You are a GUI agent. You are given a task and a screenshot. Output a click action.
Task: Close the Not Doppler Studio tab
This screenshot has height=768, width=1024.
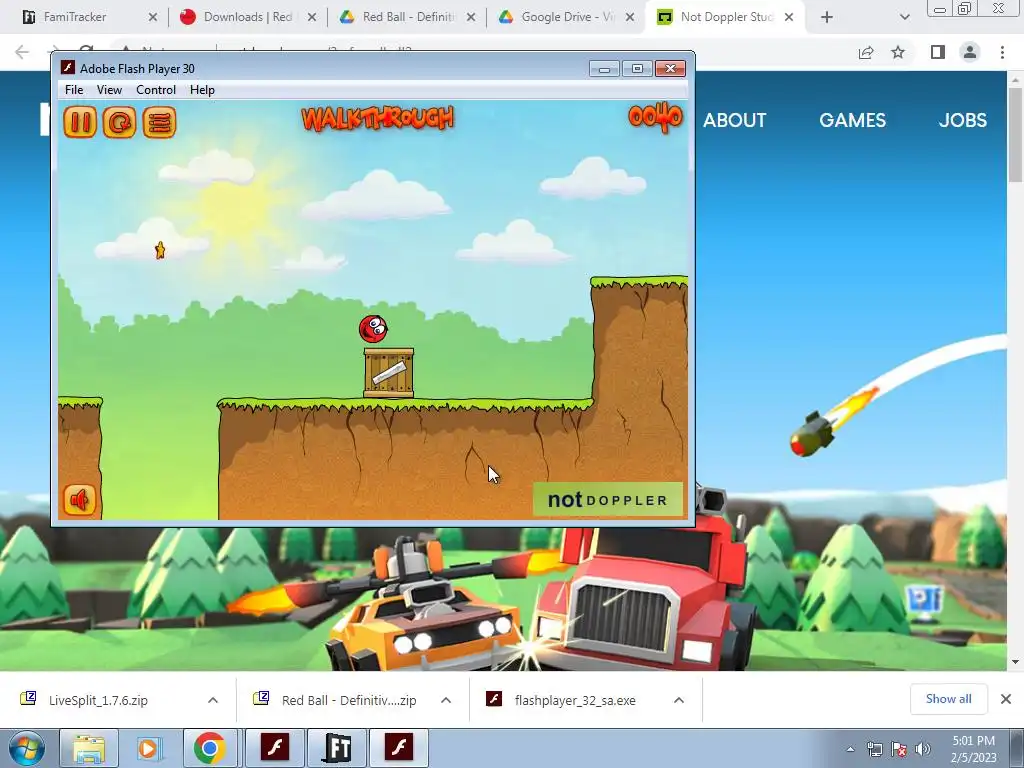[x=789, y=17]
